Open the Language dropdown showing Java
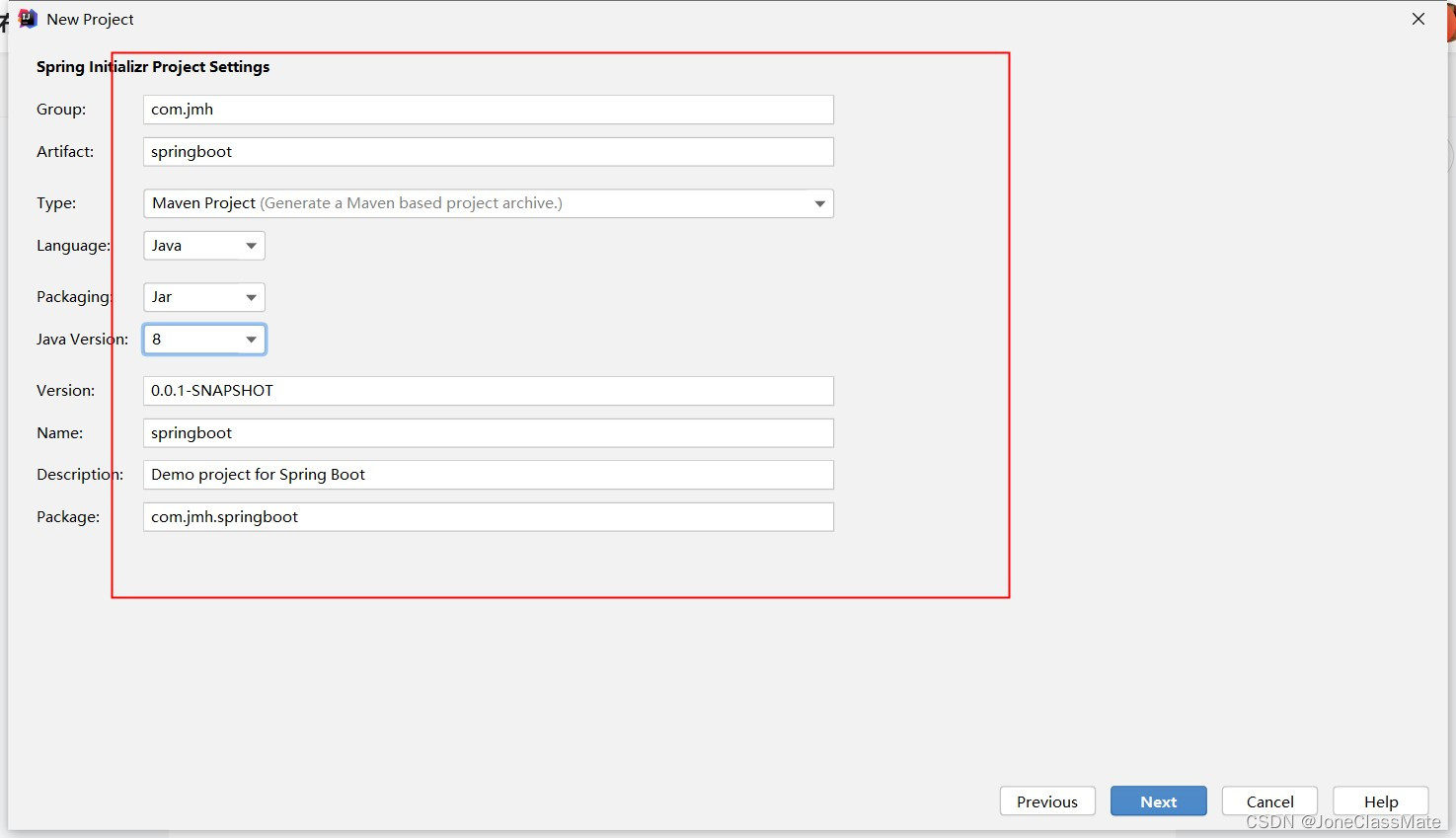Screen dimensions: 1456x838 204,246
